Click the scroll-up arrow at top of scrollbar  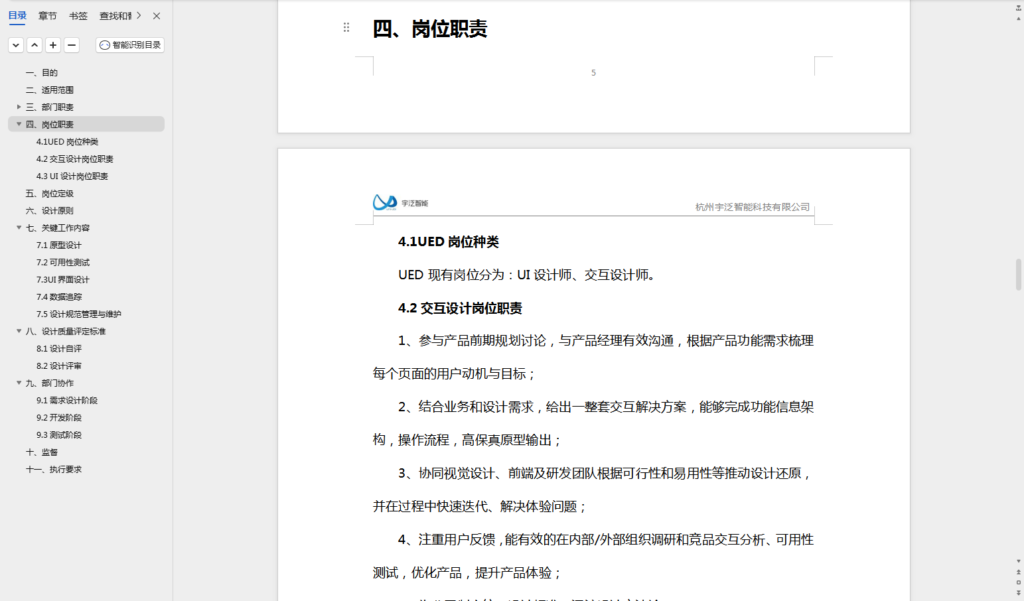(x=1018, y=18)
